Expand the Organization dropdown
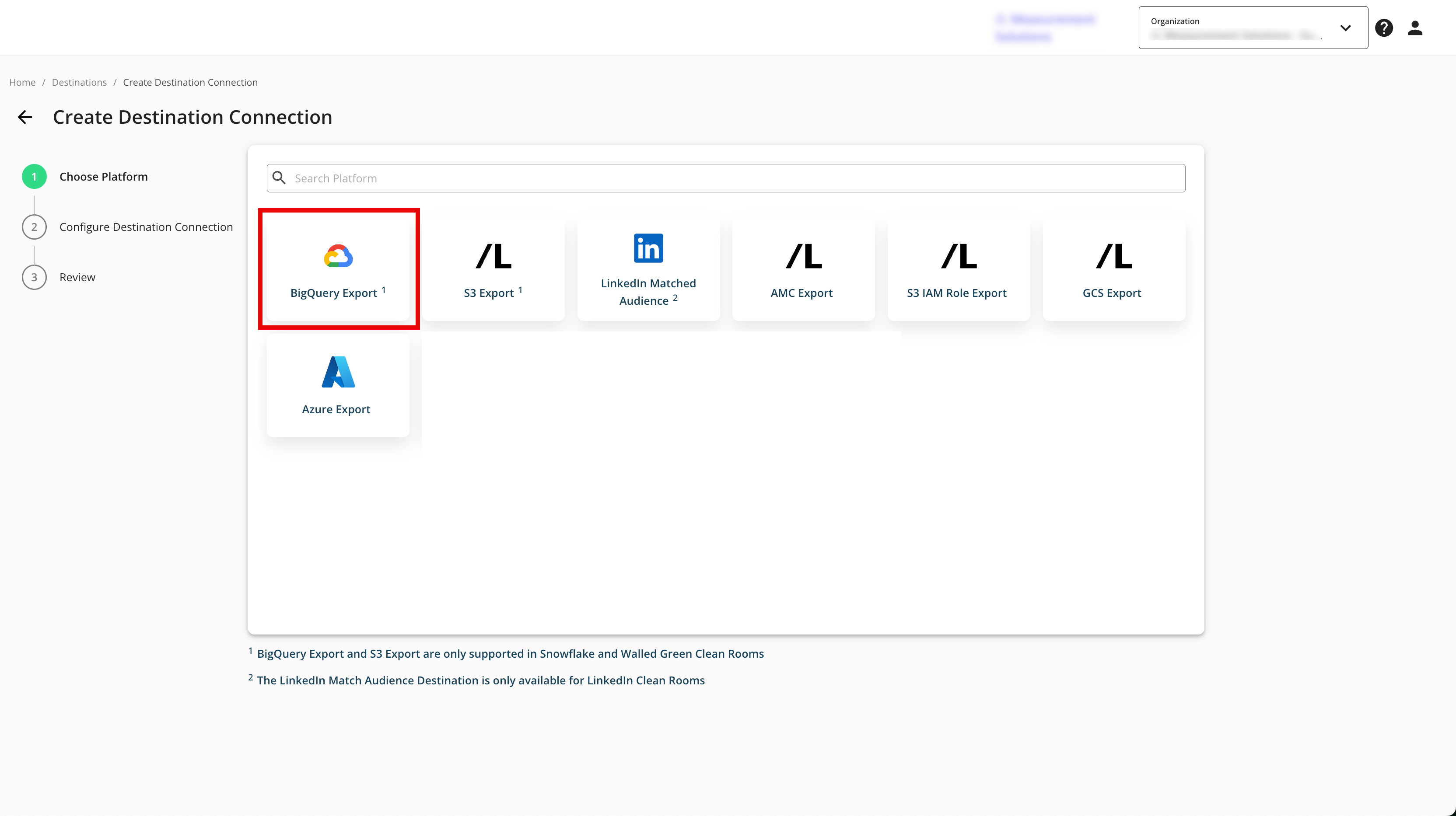1456x816 pixels. pyautogui.click(x=1238, y=28)
